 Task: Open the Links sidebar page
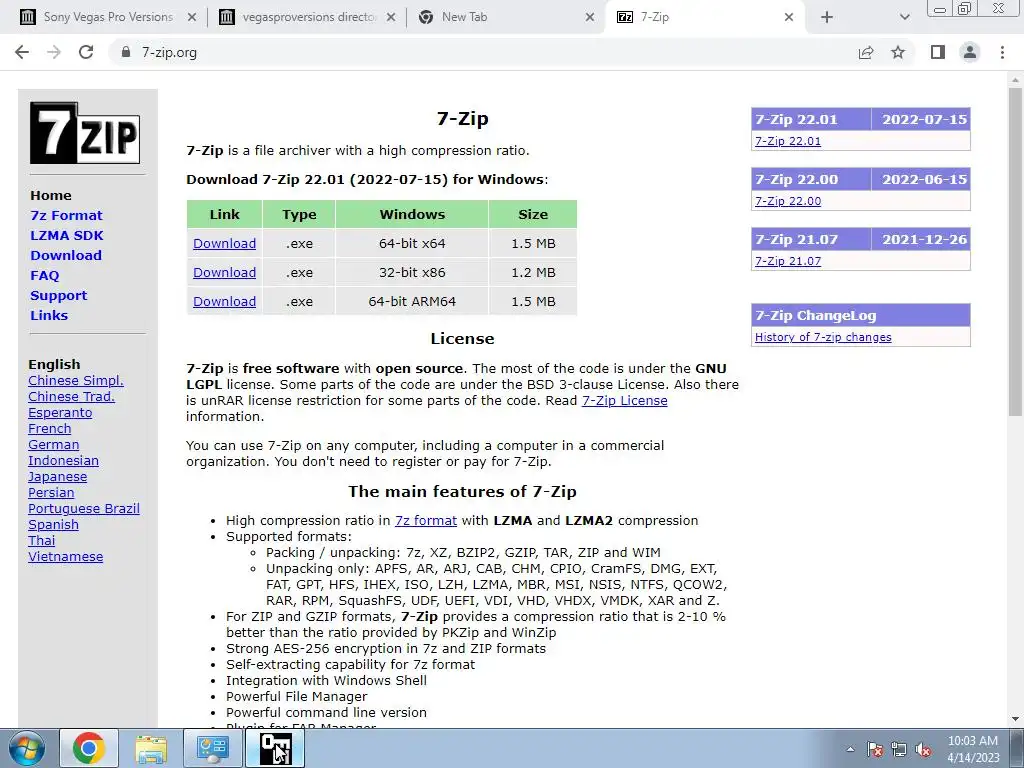coord(49,315)
